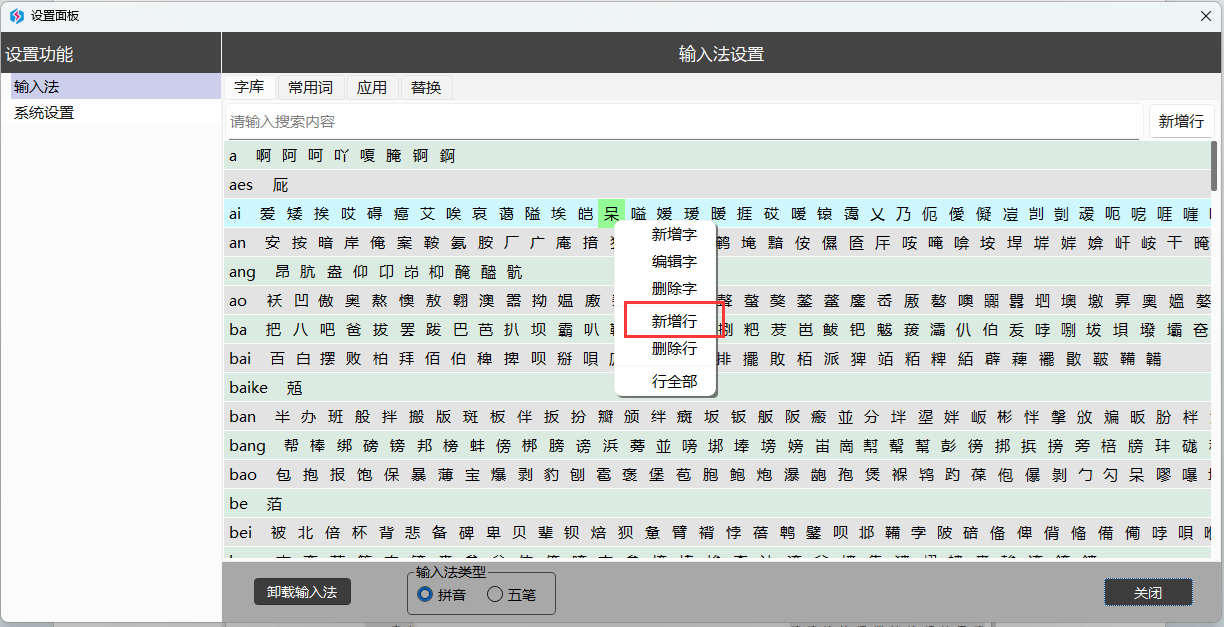Open the 应用 tab
Screen dimensions: 1224x627
pos(372,88)
